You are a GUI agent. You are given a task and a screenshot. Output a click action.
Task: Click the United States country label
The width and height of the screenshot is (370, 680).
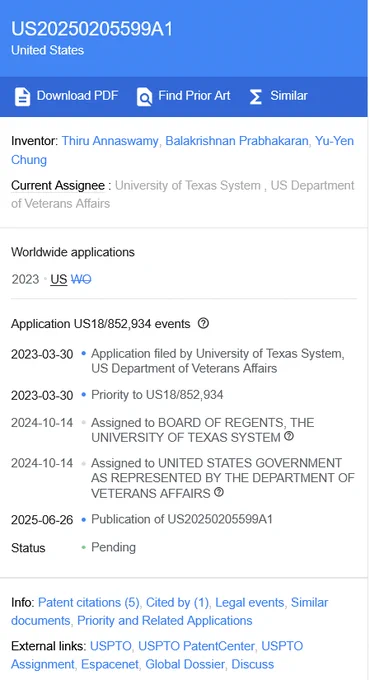click(47, 50)
